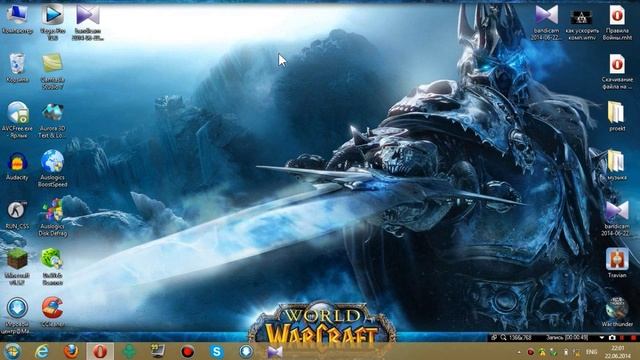Open the Корзина recycle bin
This screenshot has width=640, height=360.
(17, 68)
